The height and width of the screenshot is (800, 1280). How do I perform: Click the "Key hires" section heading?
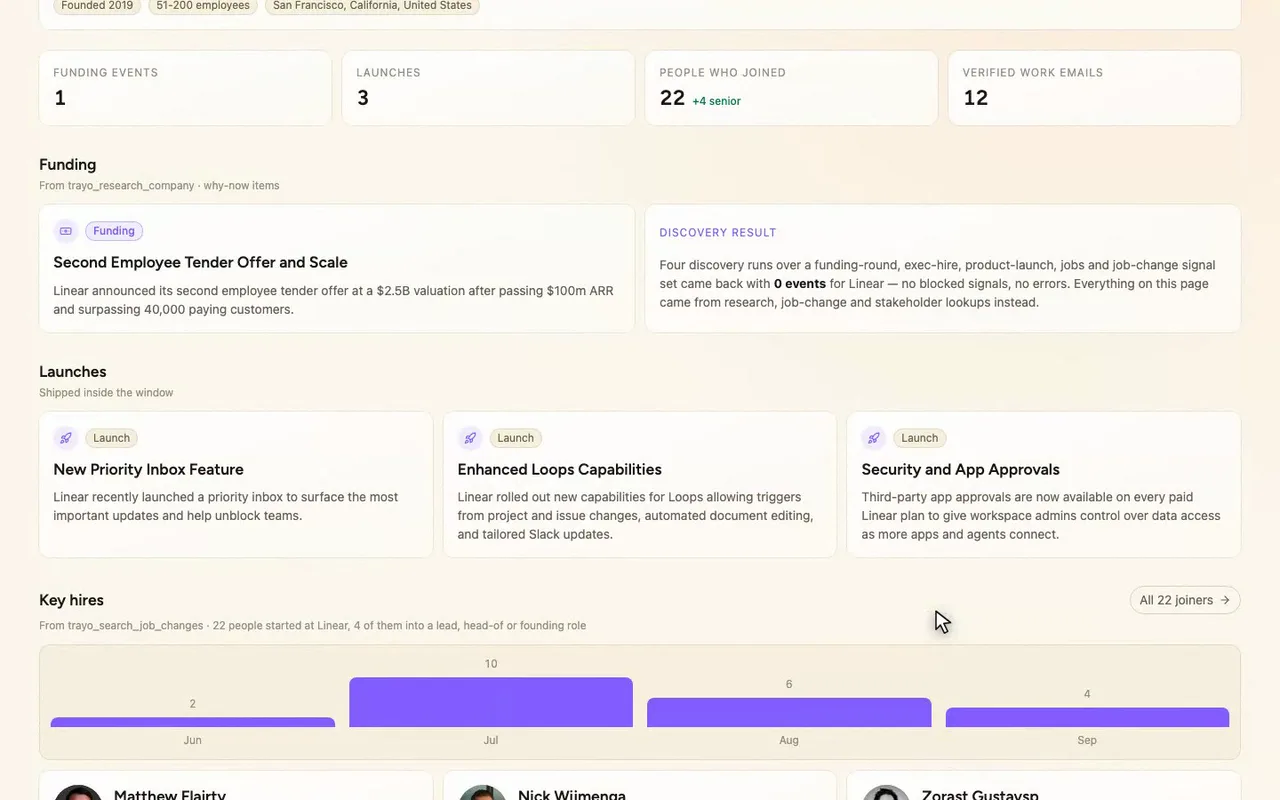coord(71,600)
